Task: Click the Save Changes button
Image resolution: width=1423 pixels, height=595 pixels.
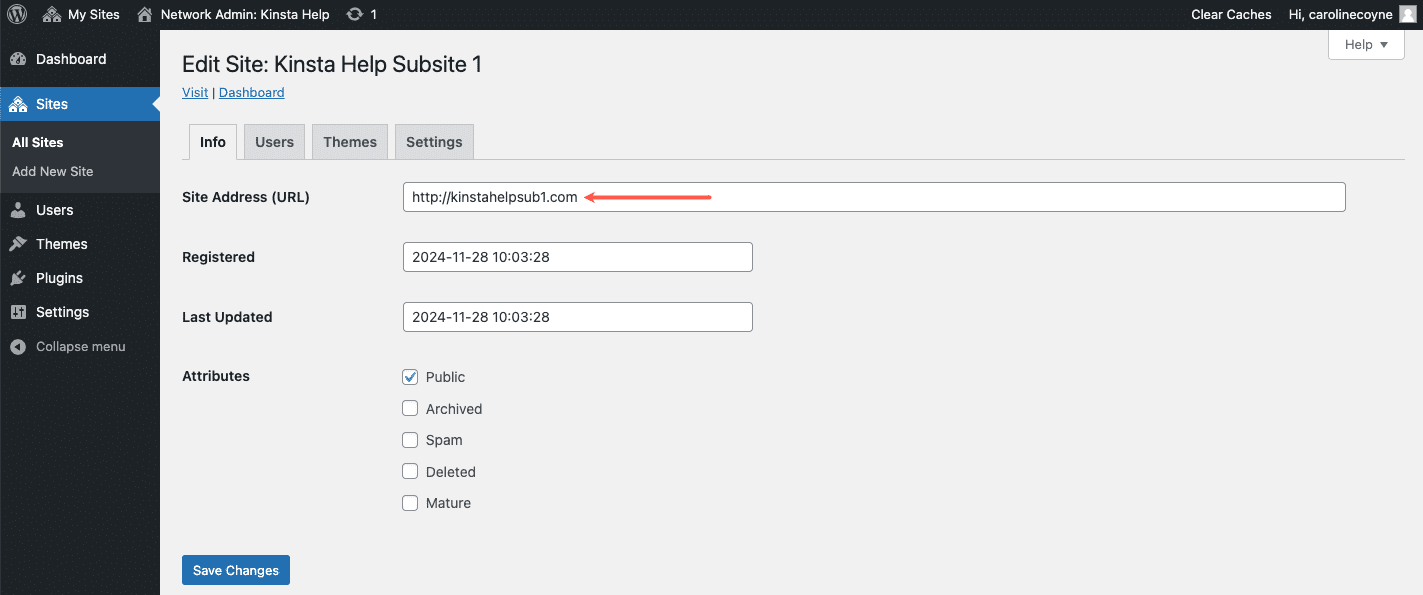Action: [x=235, y=569]
